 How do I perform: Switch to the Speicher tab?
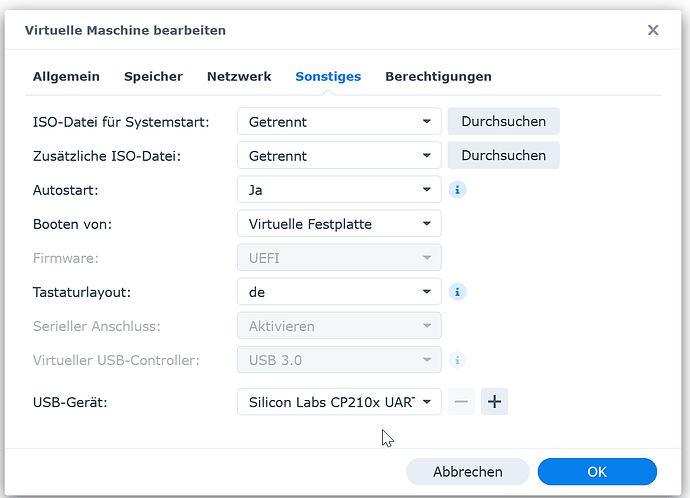[x=153, y=77]
